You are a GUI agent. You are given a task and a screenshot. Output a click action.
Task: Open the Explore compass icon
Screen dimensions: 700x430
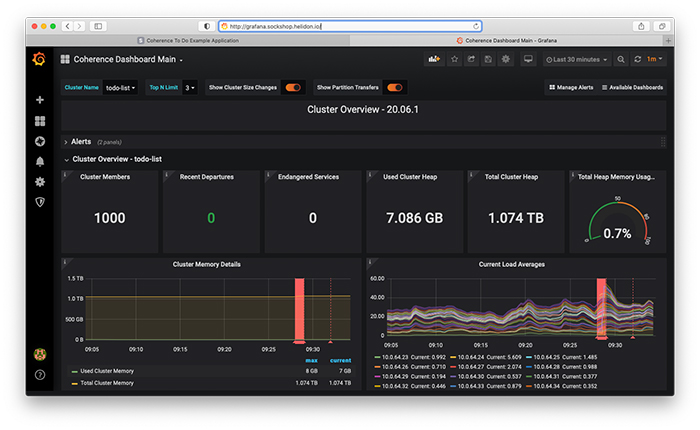click(40, 141)
